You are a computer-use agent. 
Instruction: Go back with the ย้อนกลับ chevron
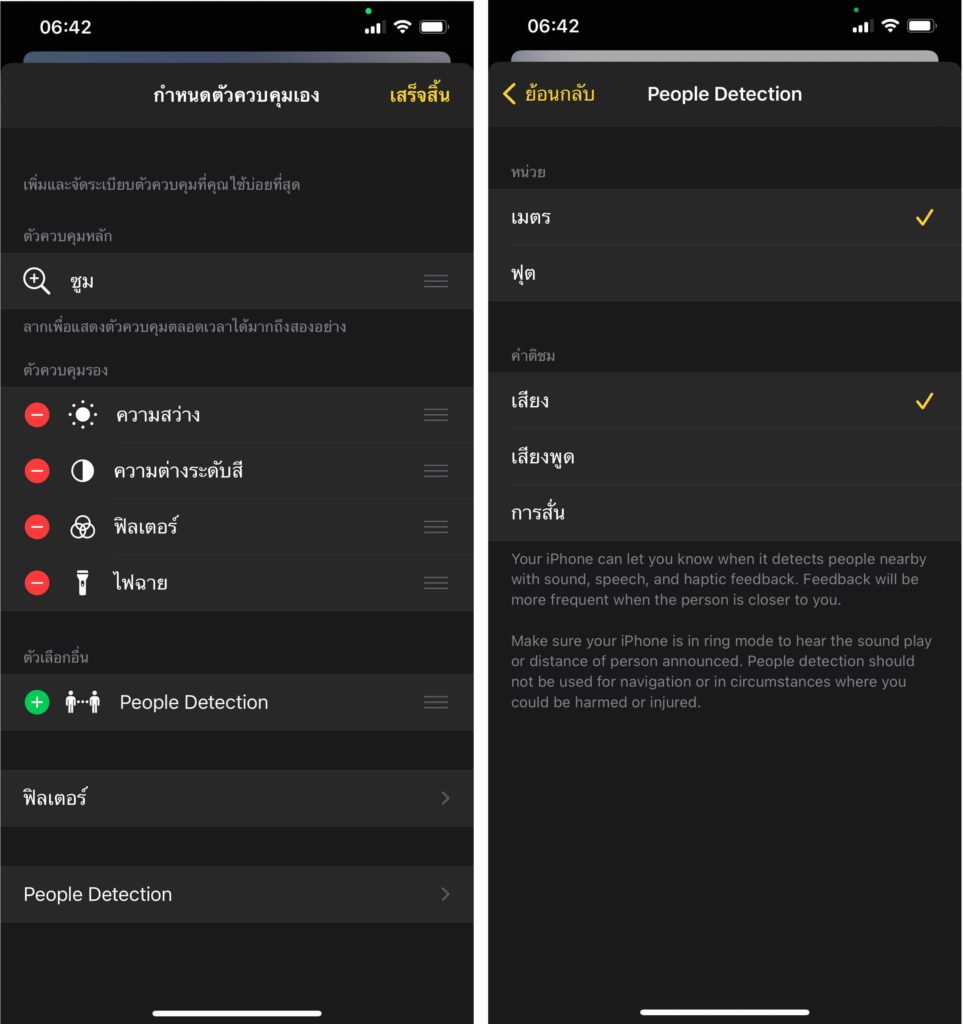(509, 93)
